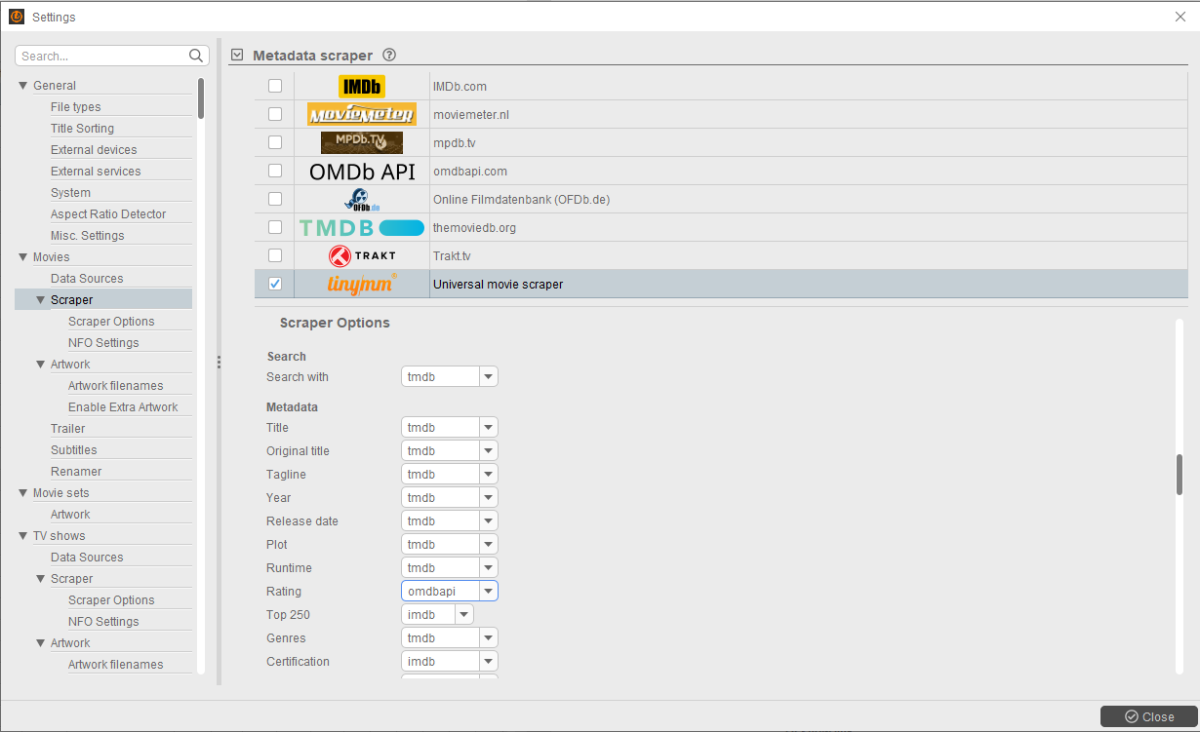1200x732 pixels.
Task: Click the Trakt logo icon
Action: pyautogui.click(x=361, y=255)
